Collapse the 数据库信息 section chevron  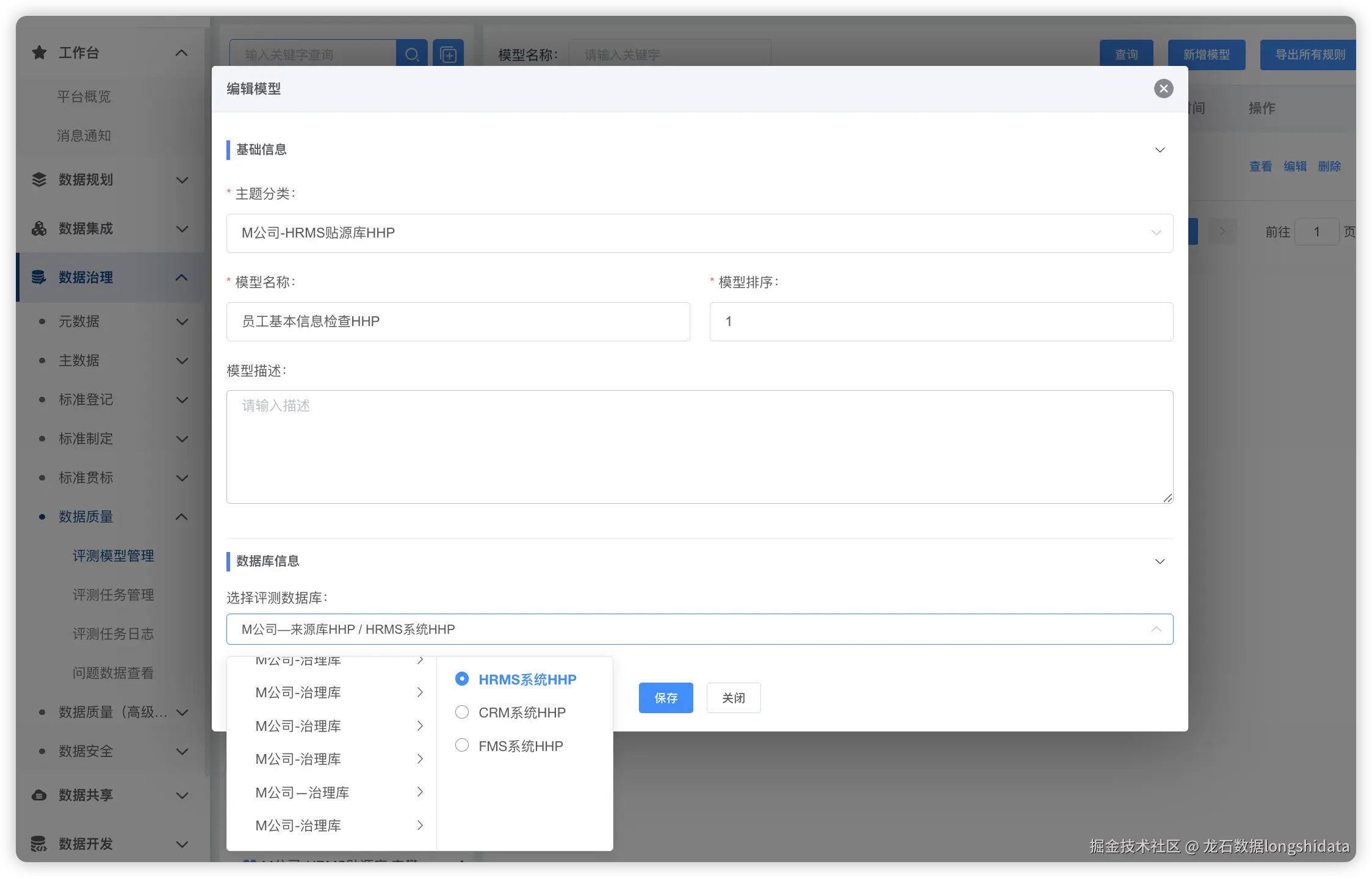tap(1160, 561)
